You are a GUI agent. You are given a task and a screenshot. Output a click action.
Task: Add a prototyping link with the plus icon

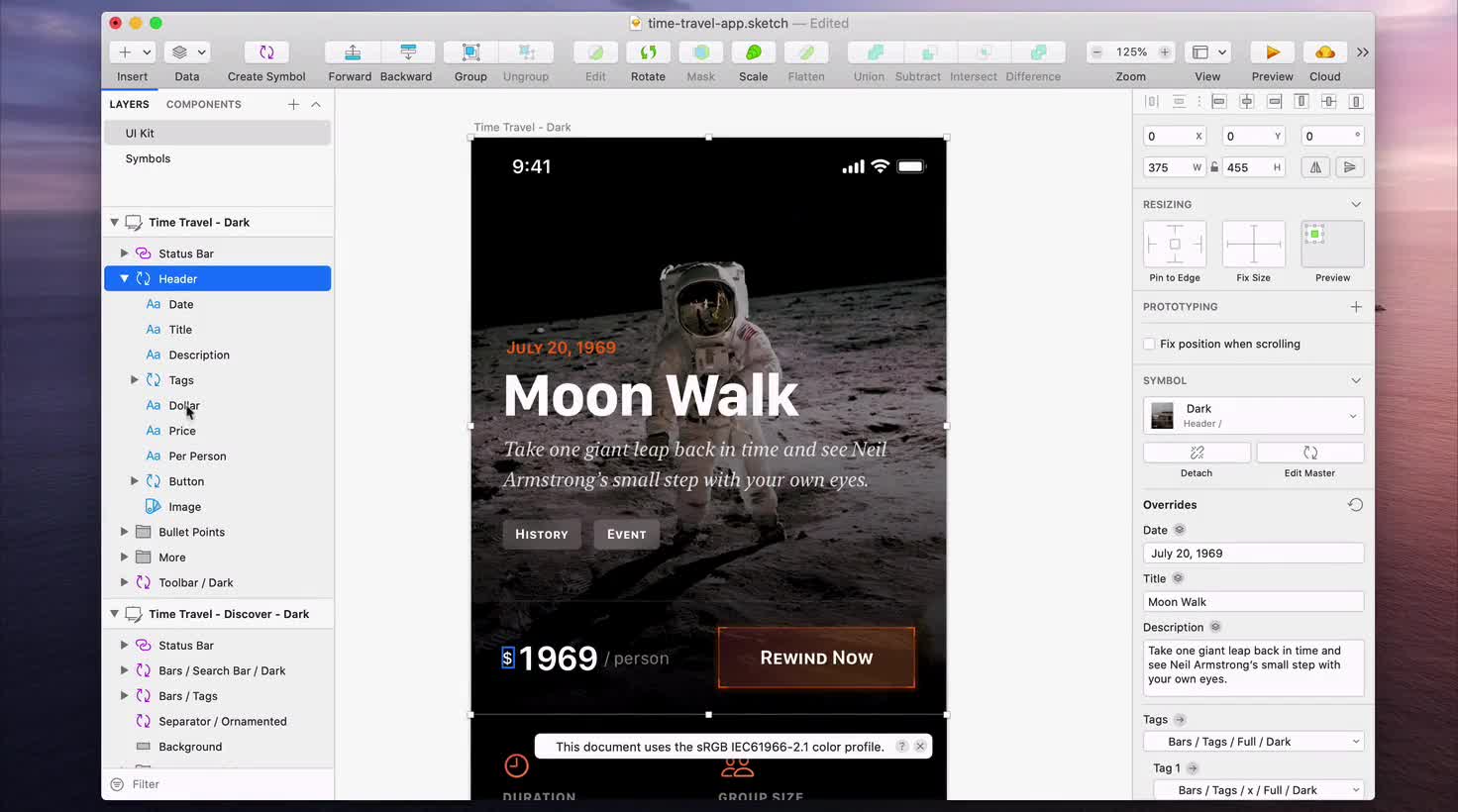[1356, 307]
